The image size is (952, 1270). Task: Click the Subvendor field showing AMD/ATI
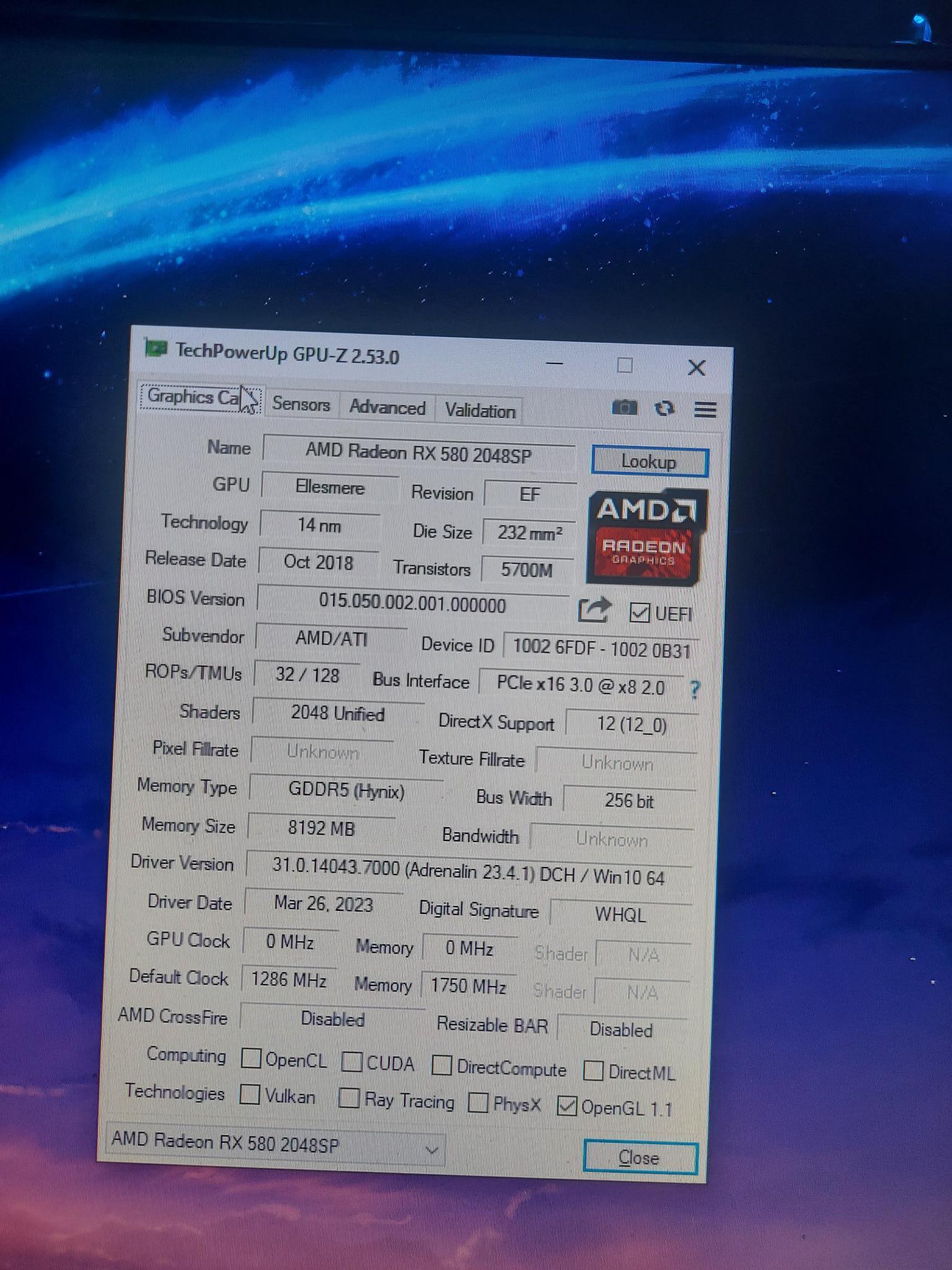[x=332, y=638]
